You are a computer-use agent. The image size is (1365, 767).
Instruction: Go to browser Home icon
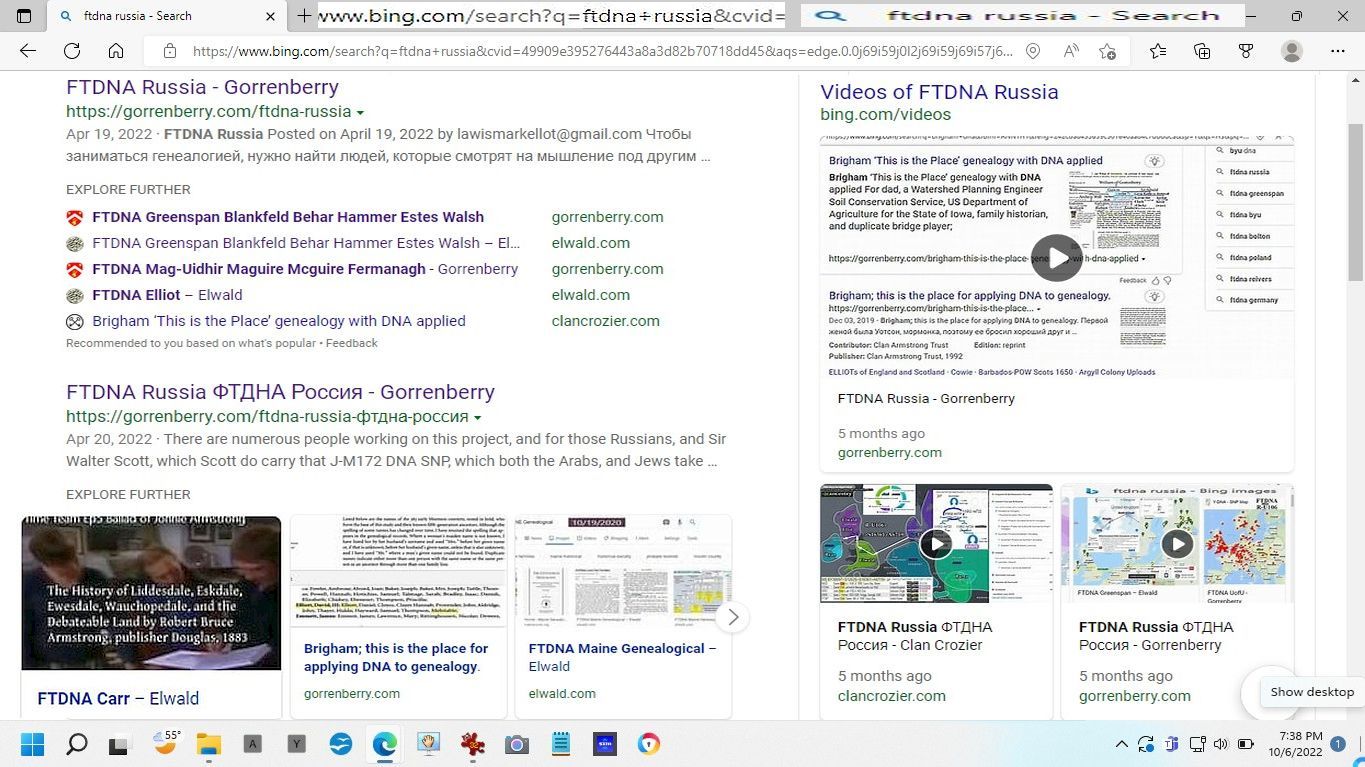pos(116,51)
